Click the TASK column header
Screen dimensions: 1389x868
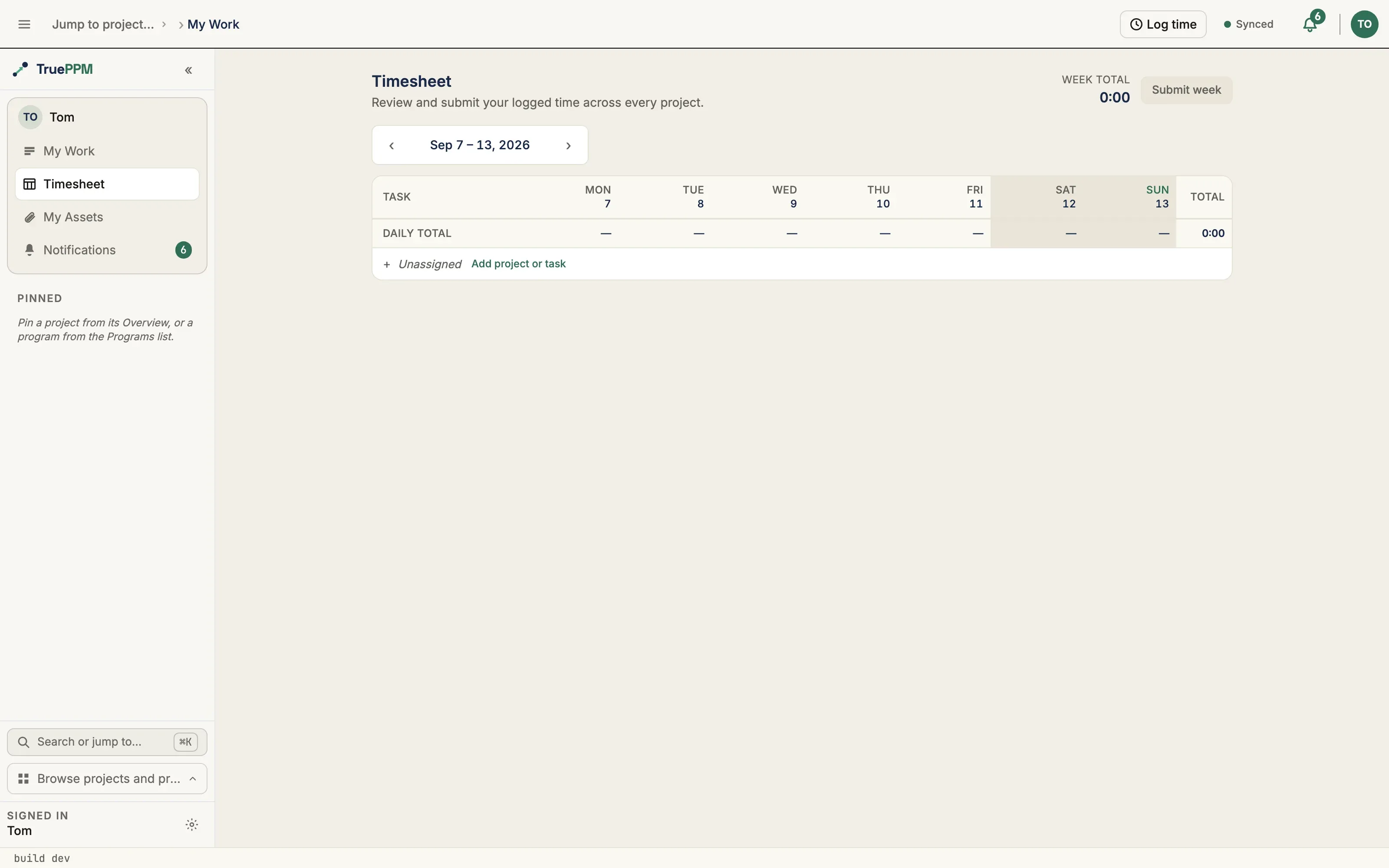[x=397, y=197]
